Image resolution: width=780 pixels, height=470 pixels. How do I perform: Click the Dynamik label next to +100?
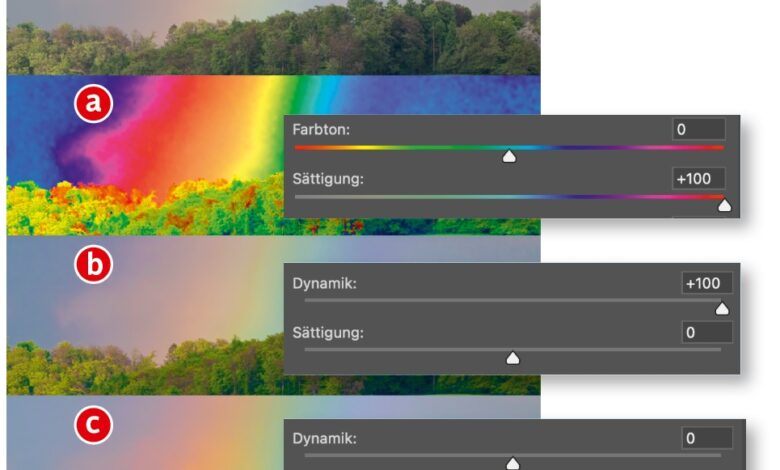tap(324, 283)
